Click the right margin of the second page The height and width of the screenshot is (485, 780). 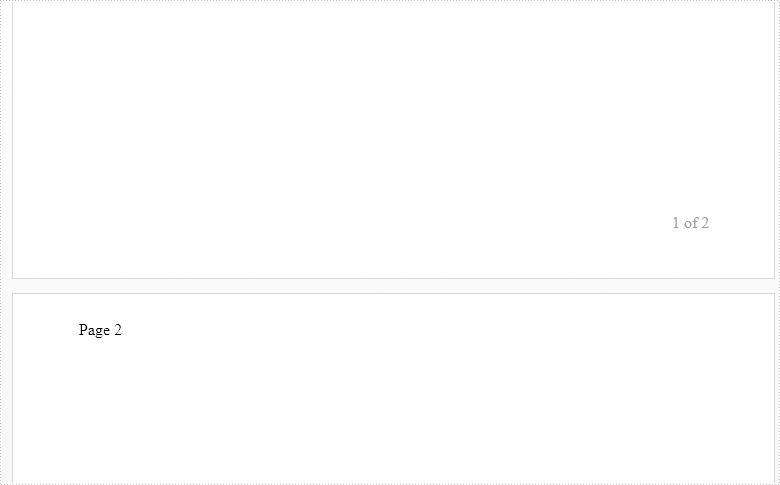(745, 400)
